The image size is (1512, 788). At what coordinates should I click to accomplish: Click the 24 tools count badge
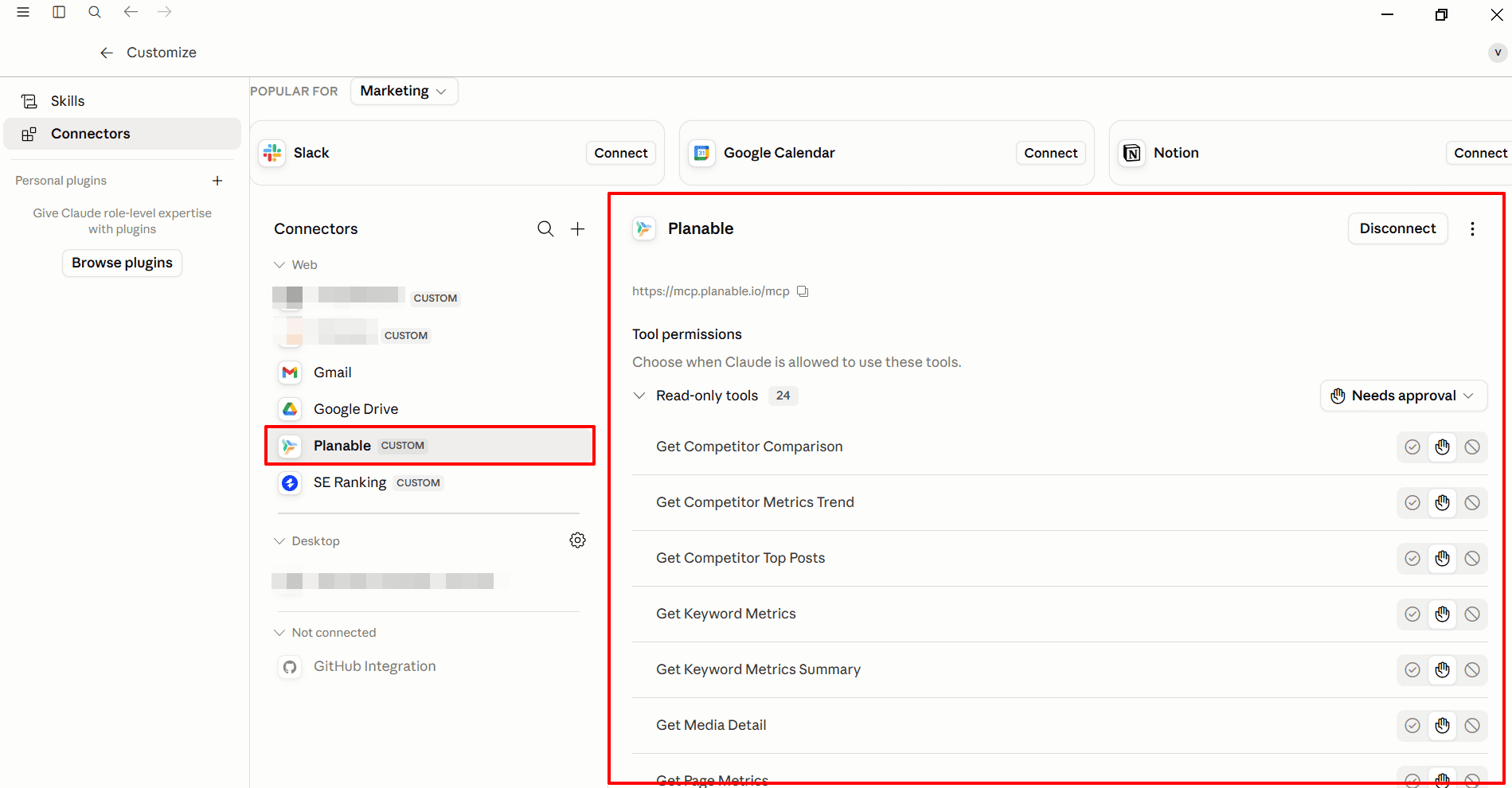(x=783, y=396)
